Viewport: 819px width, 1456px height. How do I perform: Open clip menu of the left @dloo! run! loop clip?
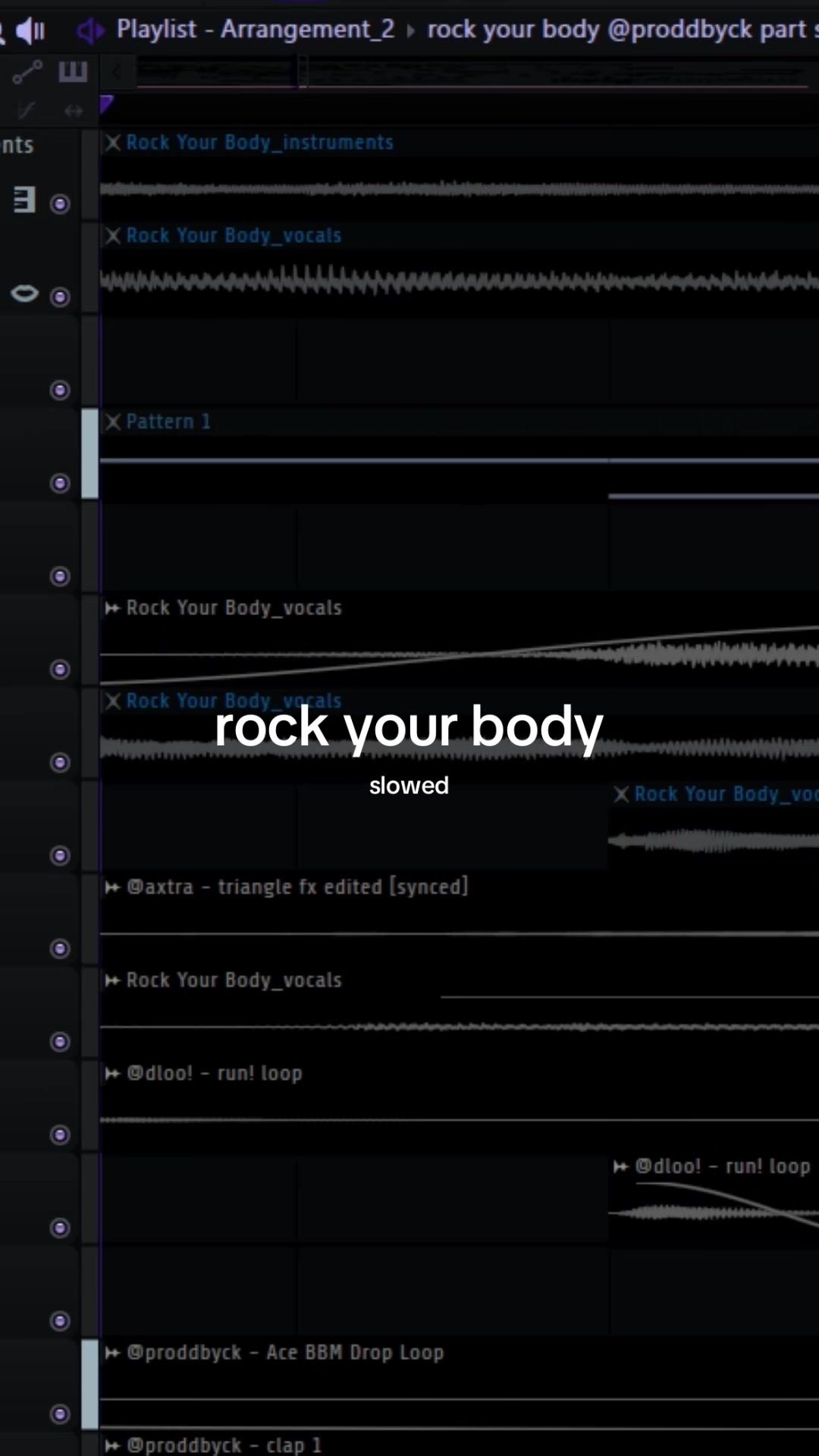pyautogui.click(x=113, y=1073)
